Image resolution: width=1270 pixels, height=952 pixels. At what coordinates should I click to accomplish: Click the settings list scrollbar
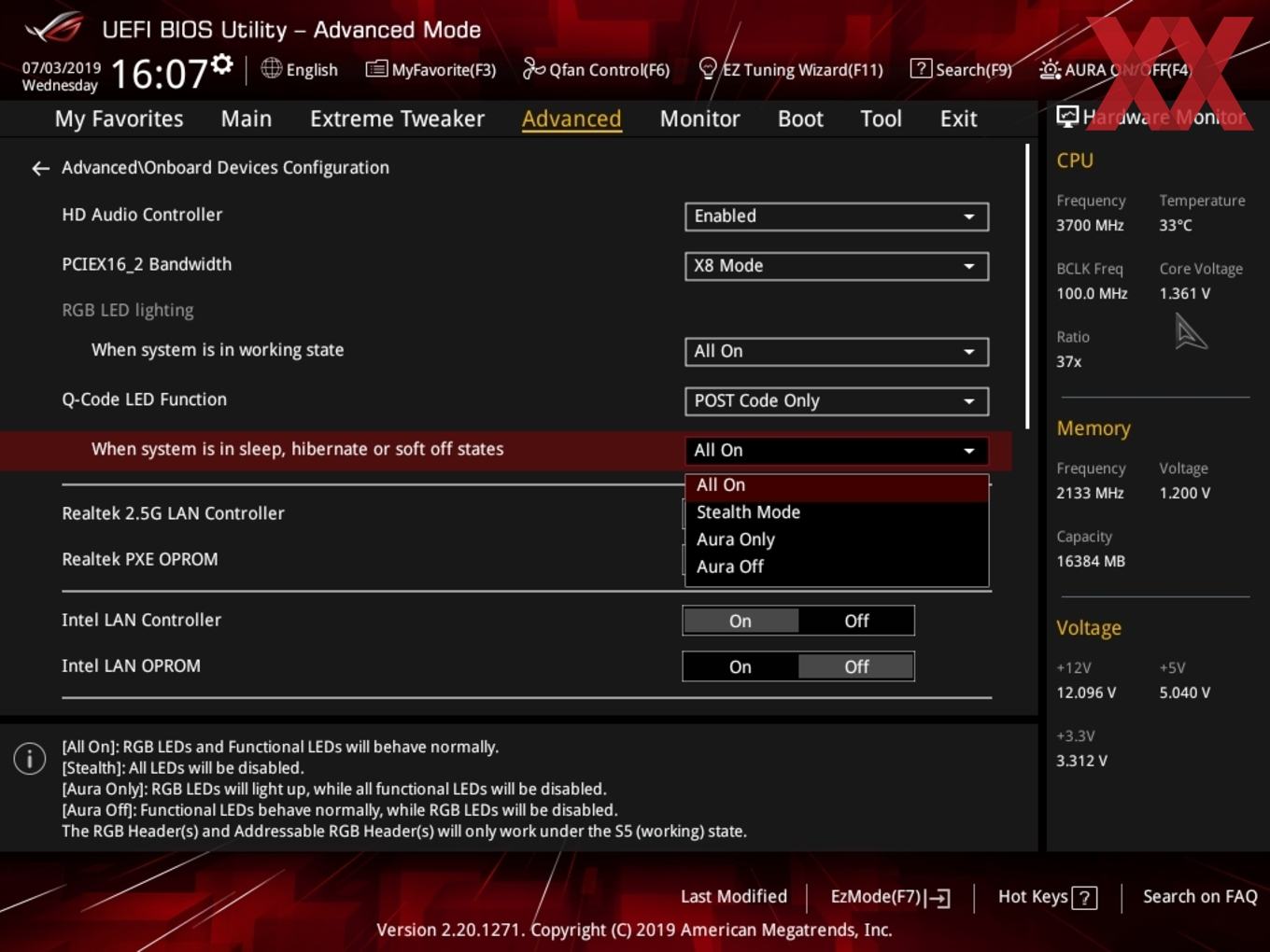pyautogui.click(x=1027, y=287)
